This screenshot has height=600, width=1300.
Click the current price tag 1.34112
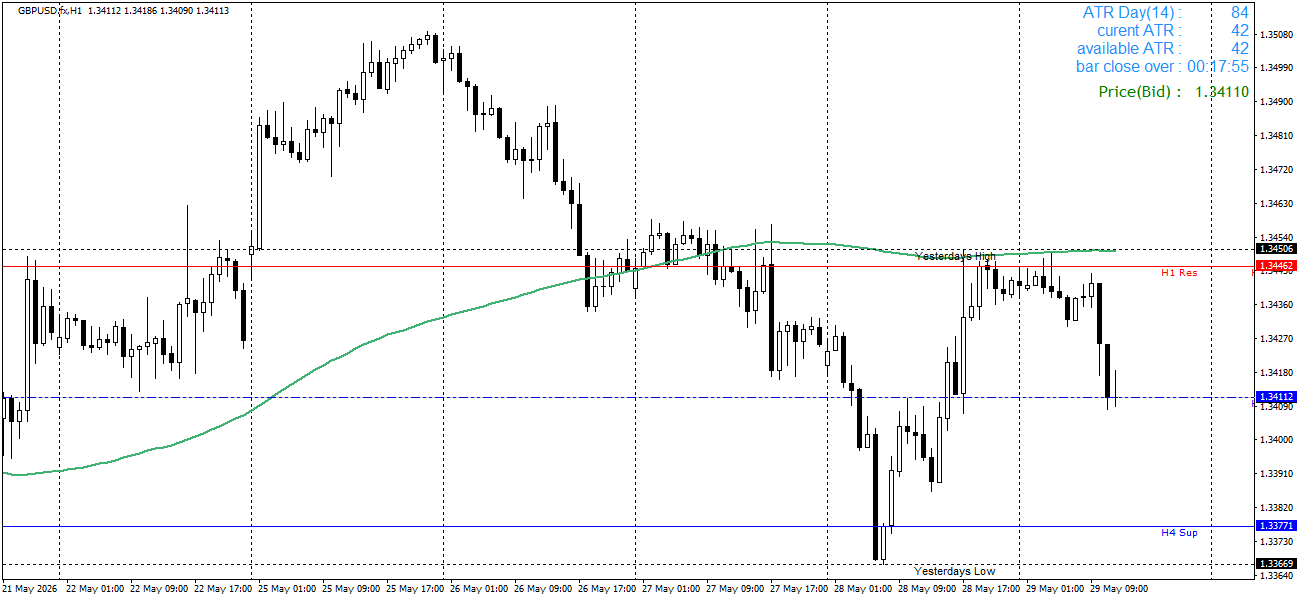click(x=1276, y=397)
